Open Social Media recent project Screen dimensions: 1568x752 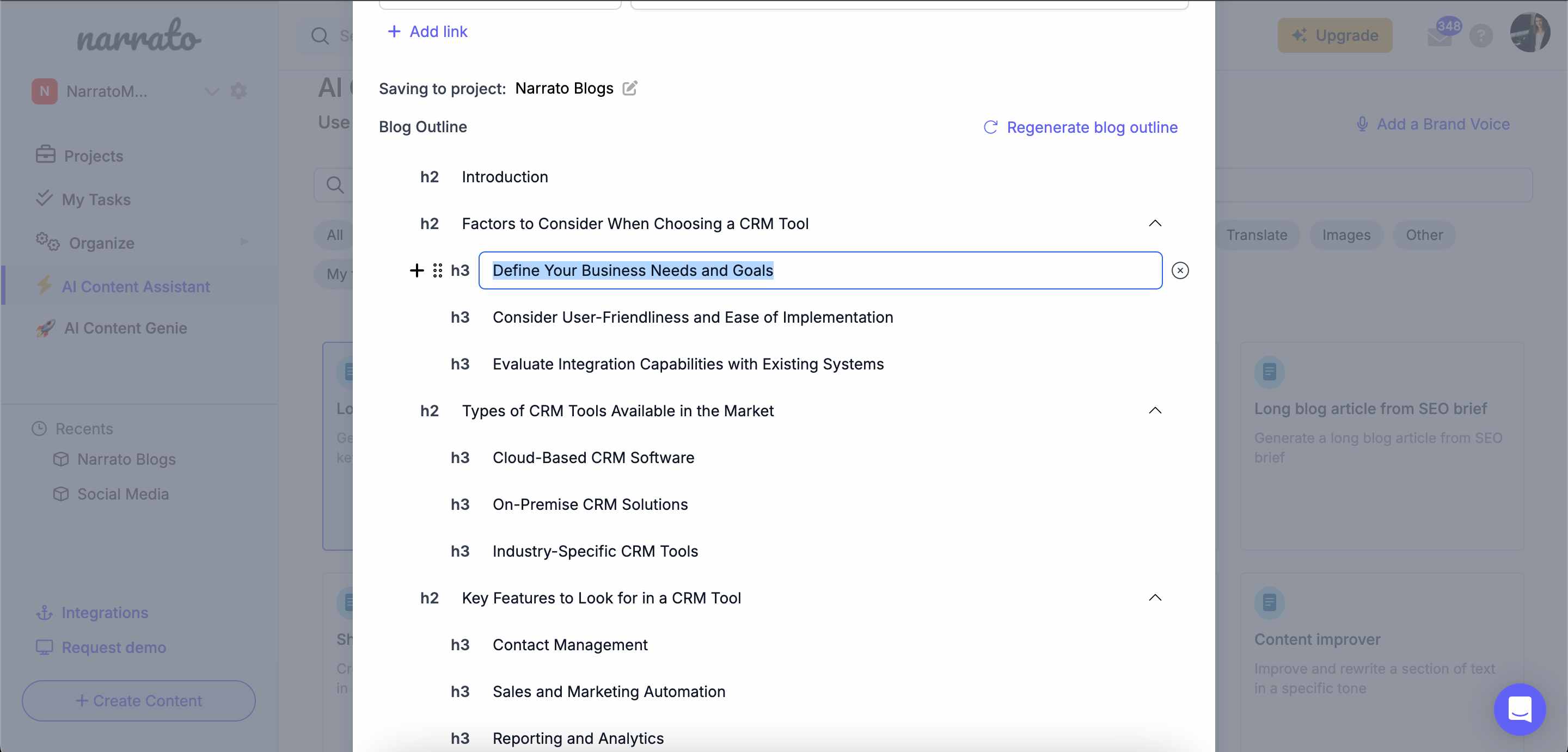click(x=111, y=494)
